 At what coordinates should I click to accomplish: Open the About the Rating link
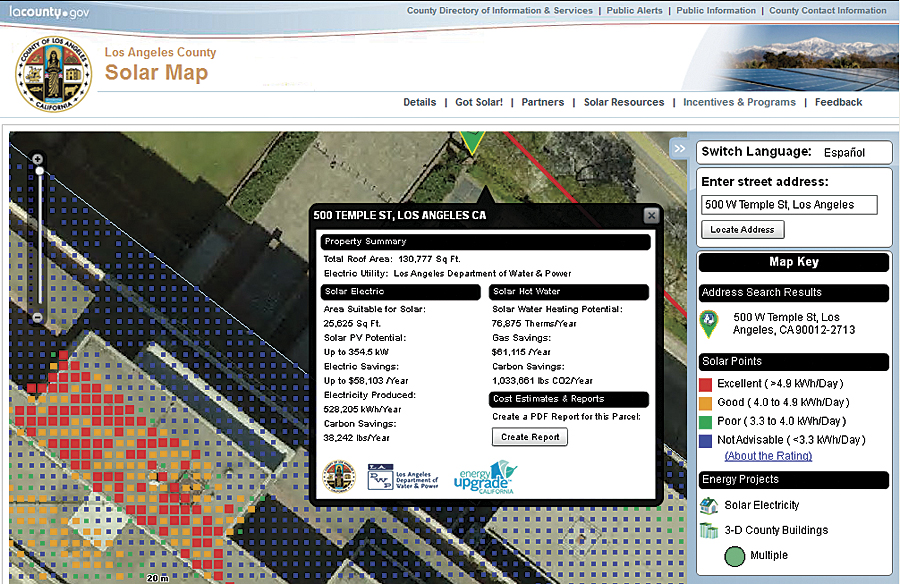pyautogui.click(x=769, y=456)
